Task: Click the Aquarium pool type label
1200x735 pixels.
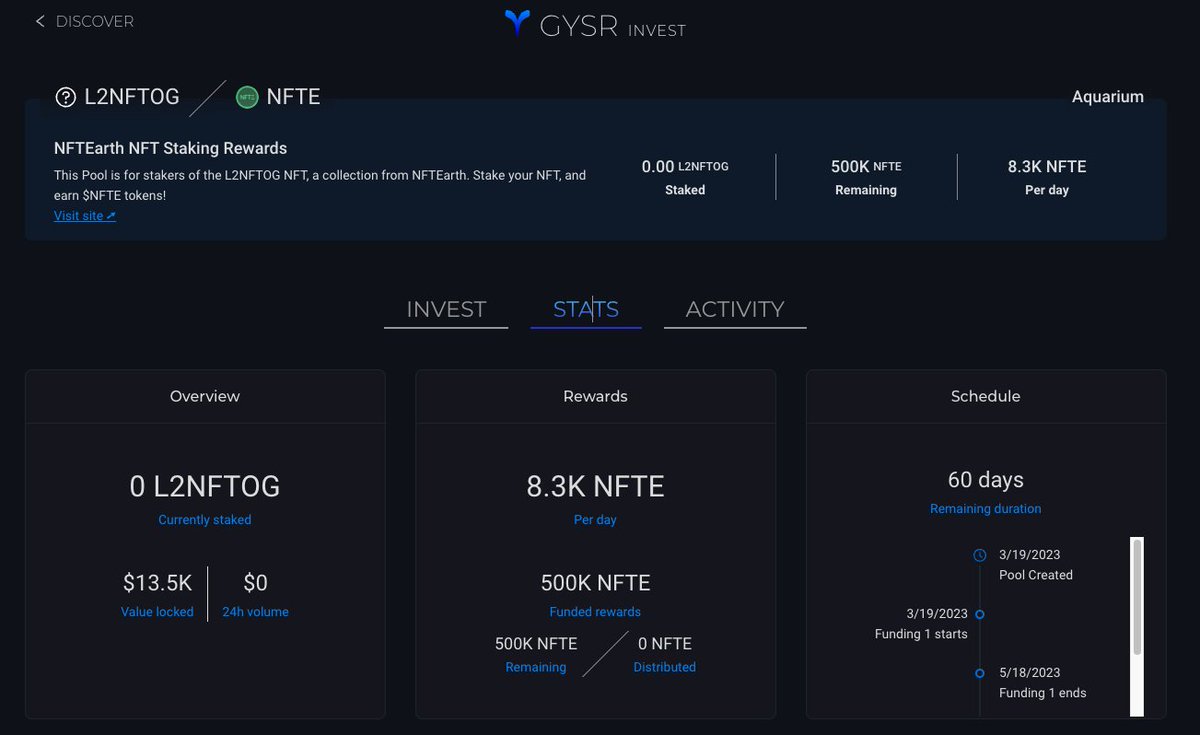Action: (1108, 97)
